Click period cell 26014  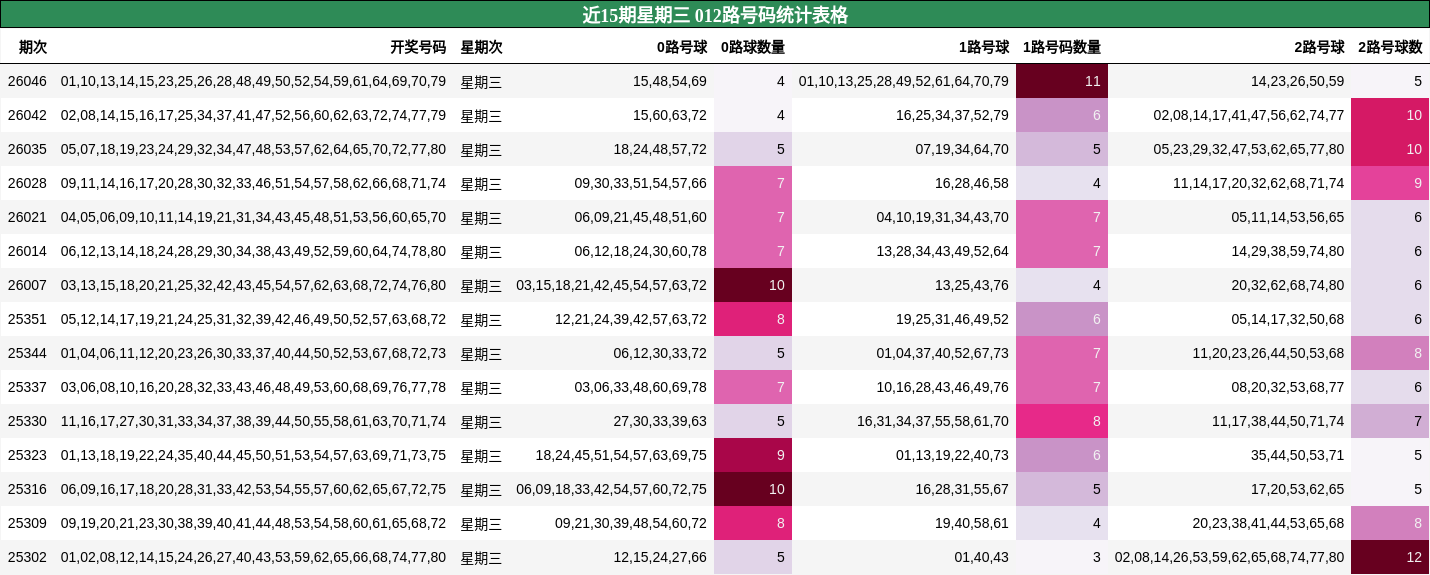pyautogui.click(x=27, y=251)
